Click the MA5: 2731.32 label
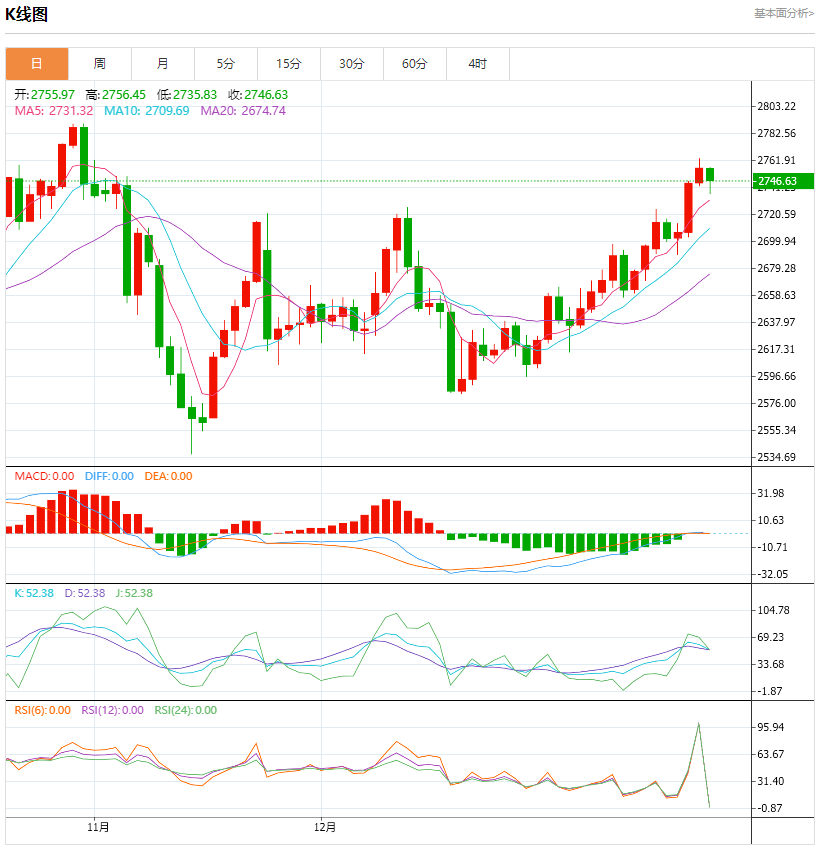This screenshot has height=846, width=817. pyautogui.click(x=54, y=111)
